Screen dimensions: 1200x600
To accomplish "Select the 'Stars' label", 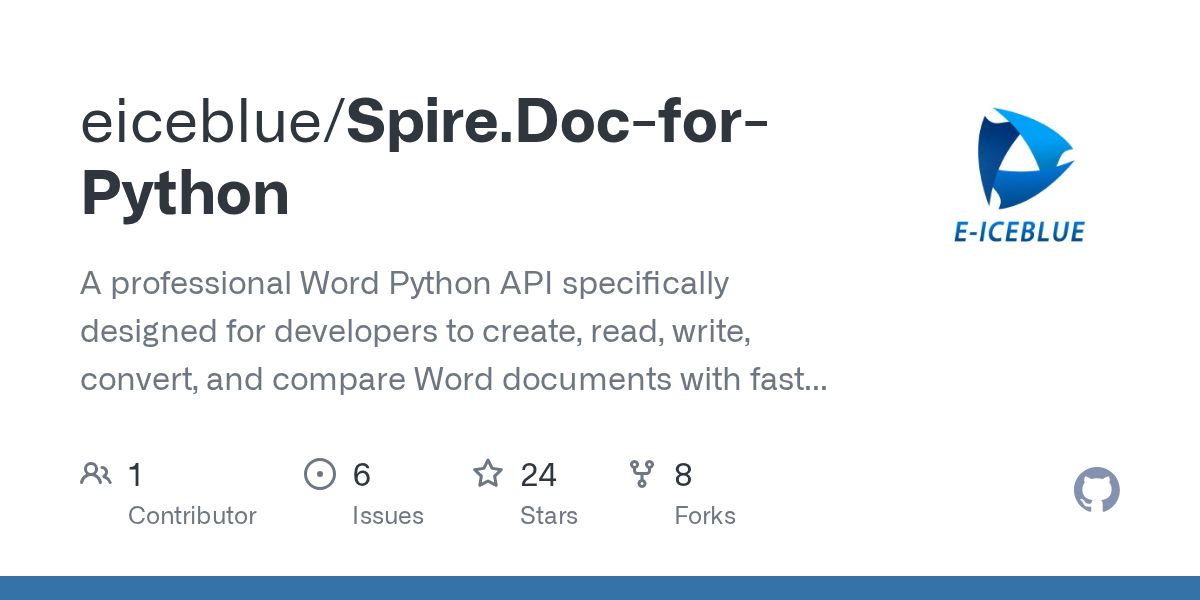I will tap(549, 516).
